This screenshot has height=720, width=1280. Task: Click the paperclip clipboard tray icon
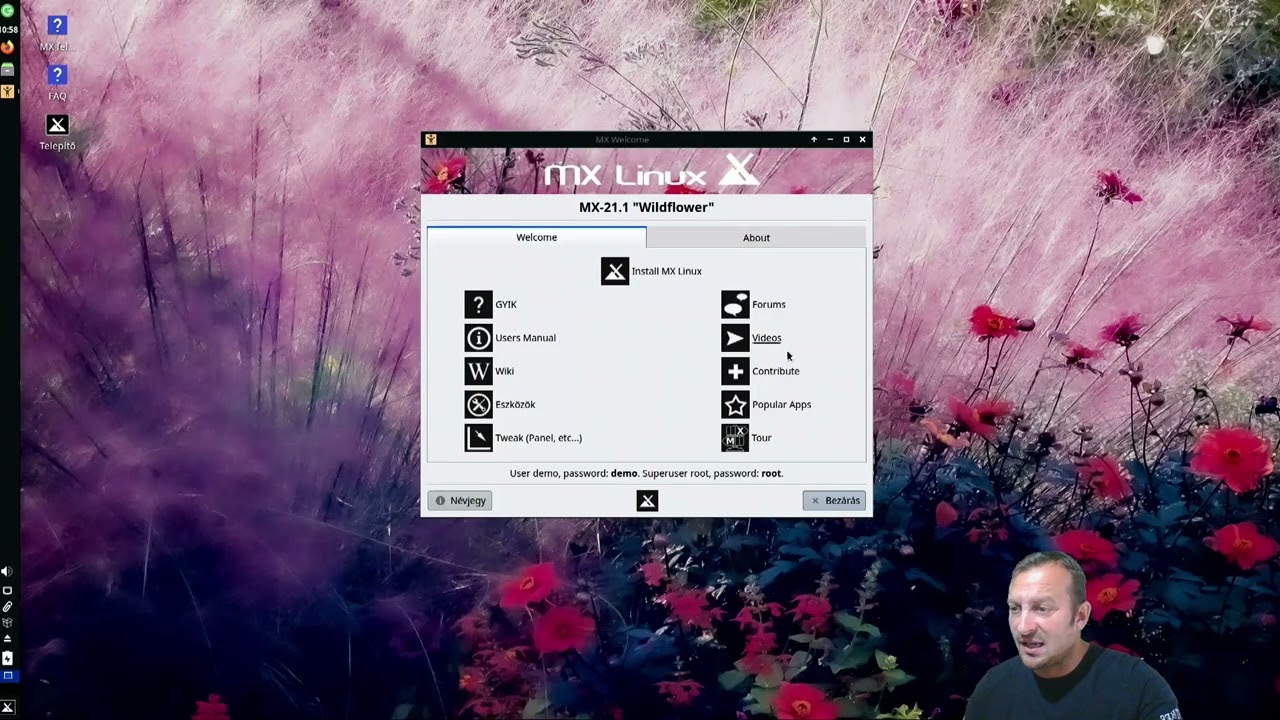[x=7, y=607]
